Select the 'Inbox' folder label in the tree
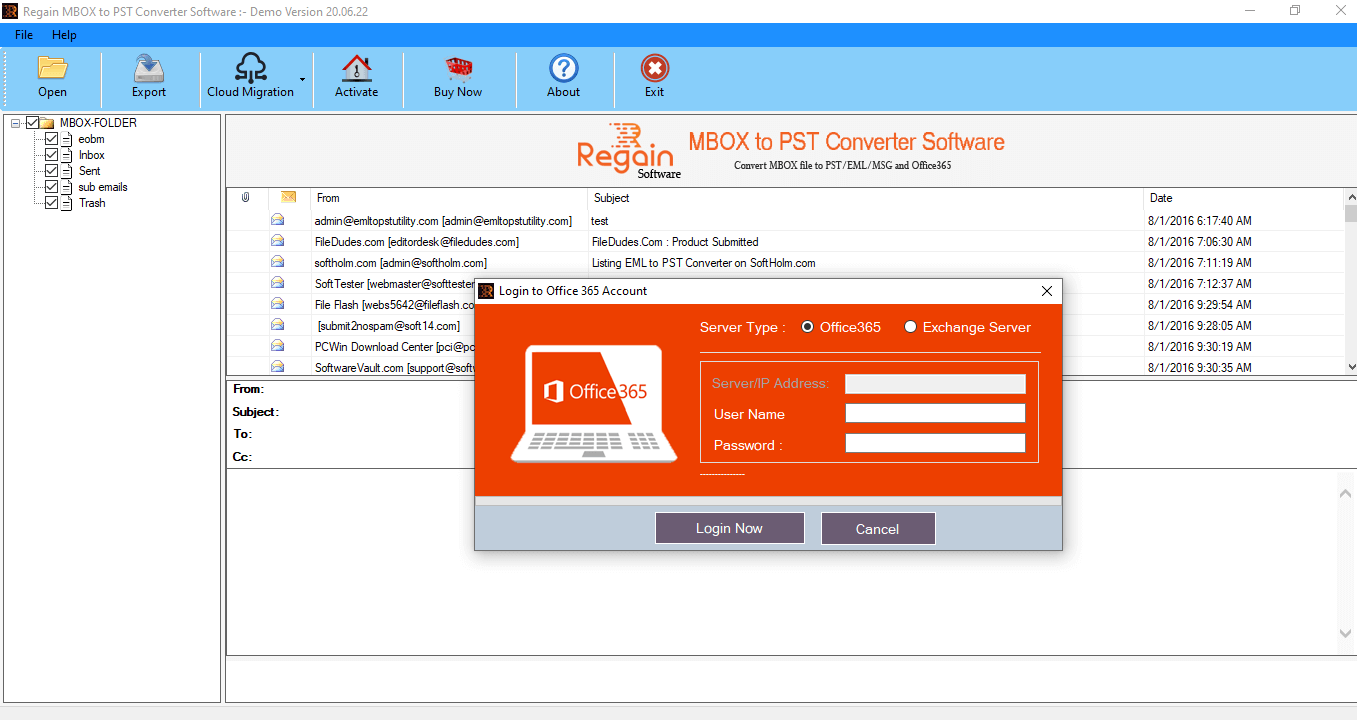The width and height of the screenshot is (1357, 720). click(x=92, y=155)
